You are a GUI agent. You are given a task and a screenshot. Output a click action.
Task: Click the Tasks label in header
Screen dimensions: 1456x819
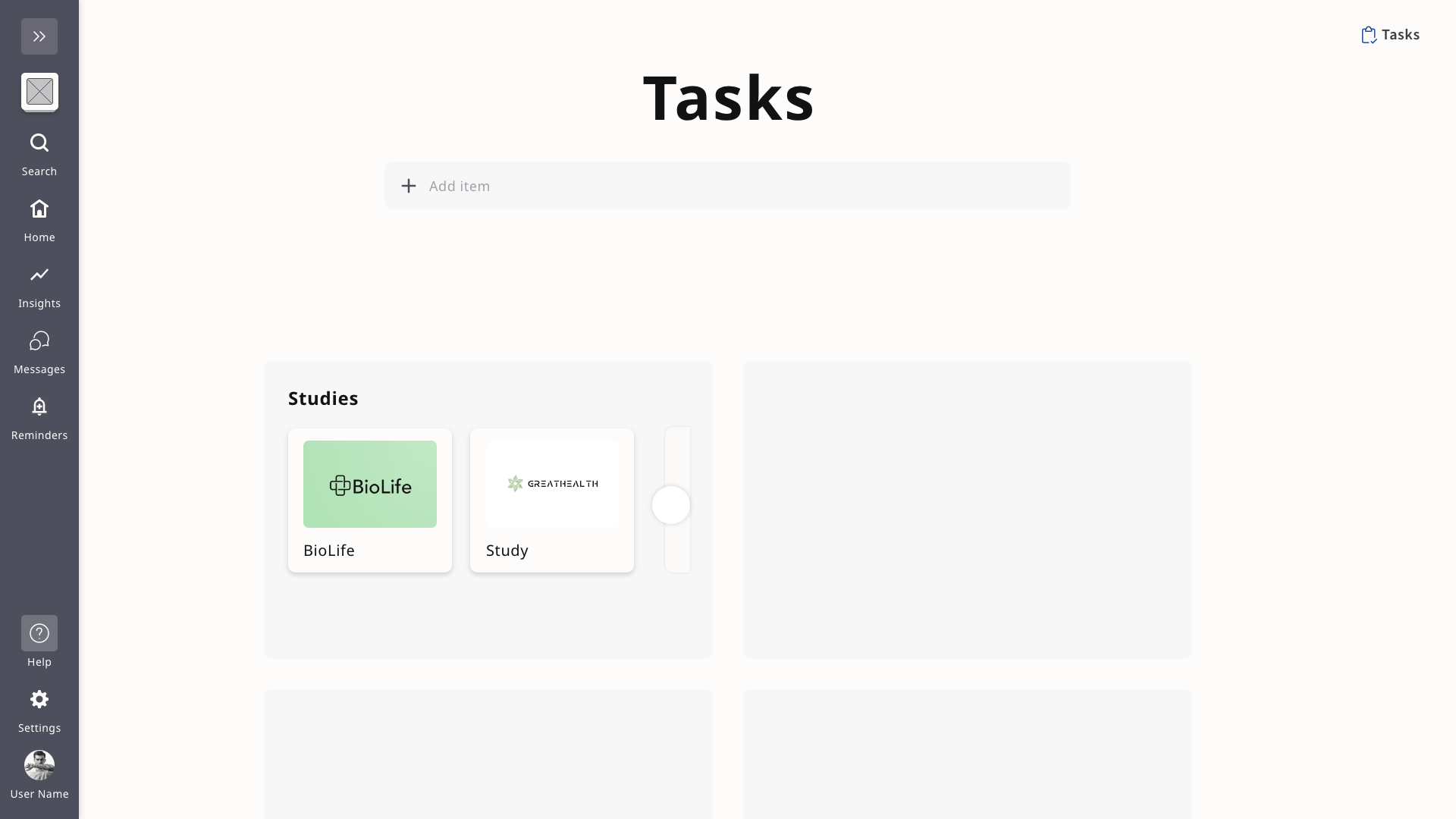click(1400, 35)
